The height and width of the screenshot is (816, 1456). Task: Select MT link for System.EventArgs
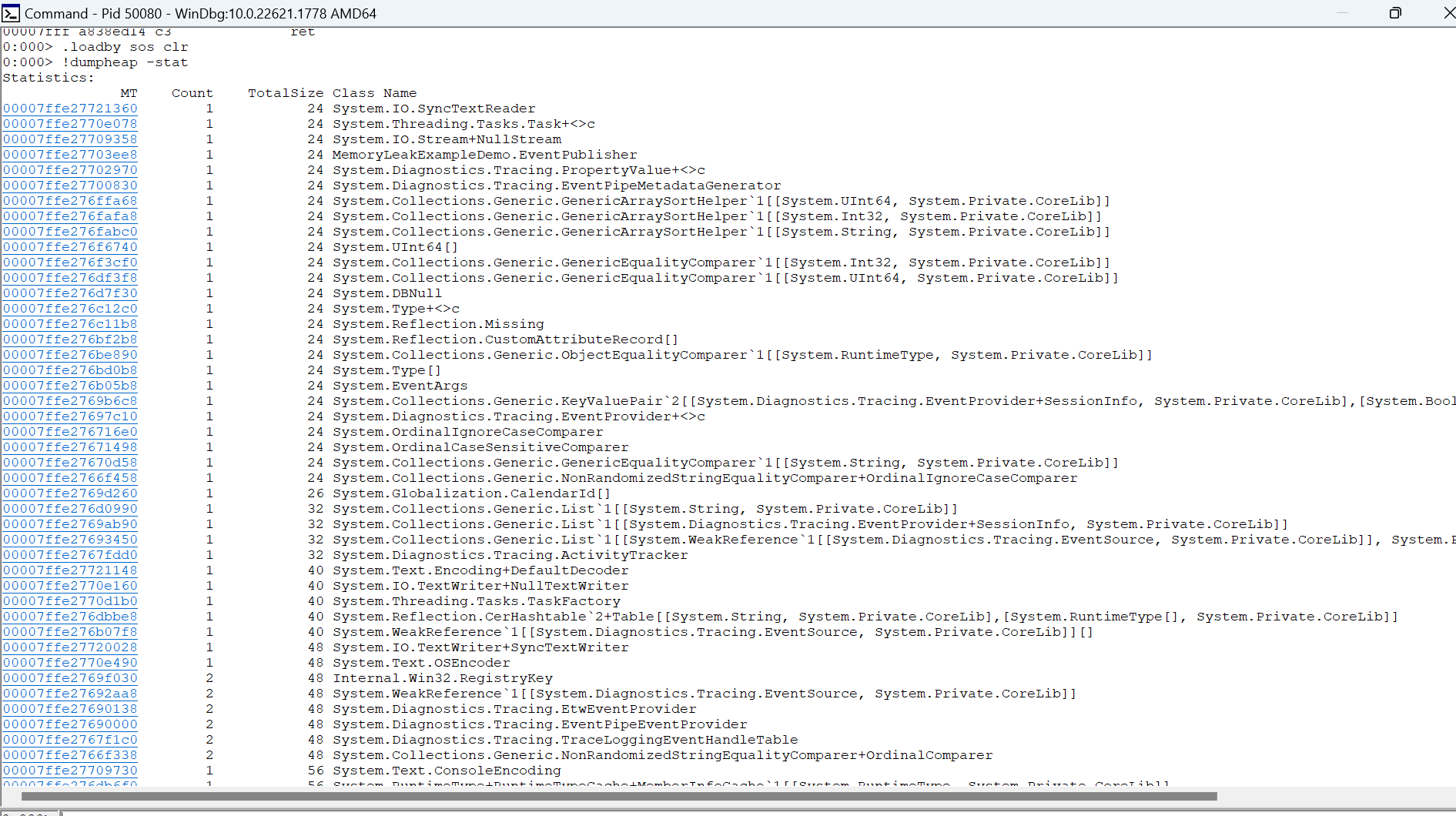[x=69, y=386]
